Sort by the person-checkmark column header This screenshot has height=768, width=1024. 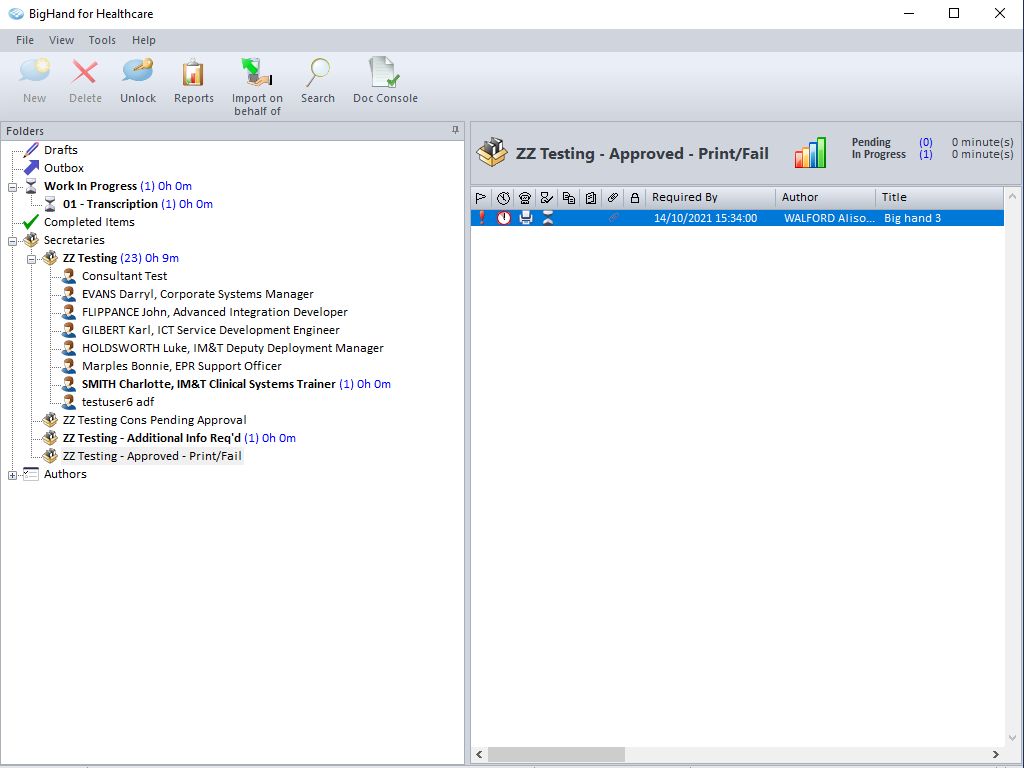547,197
